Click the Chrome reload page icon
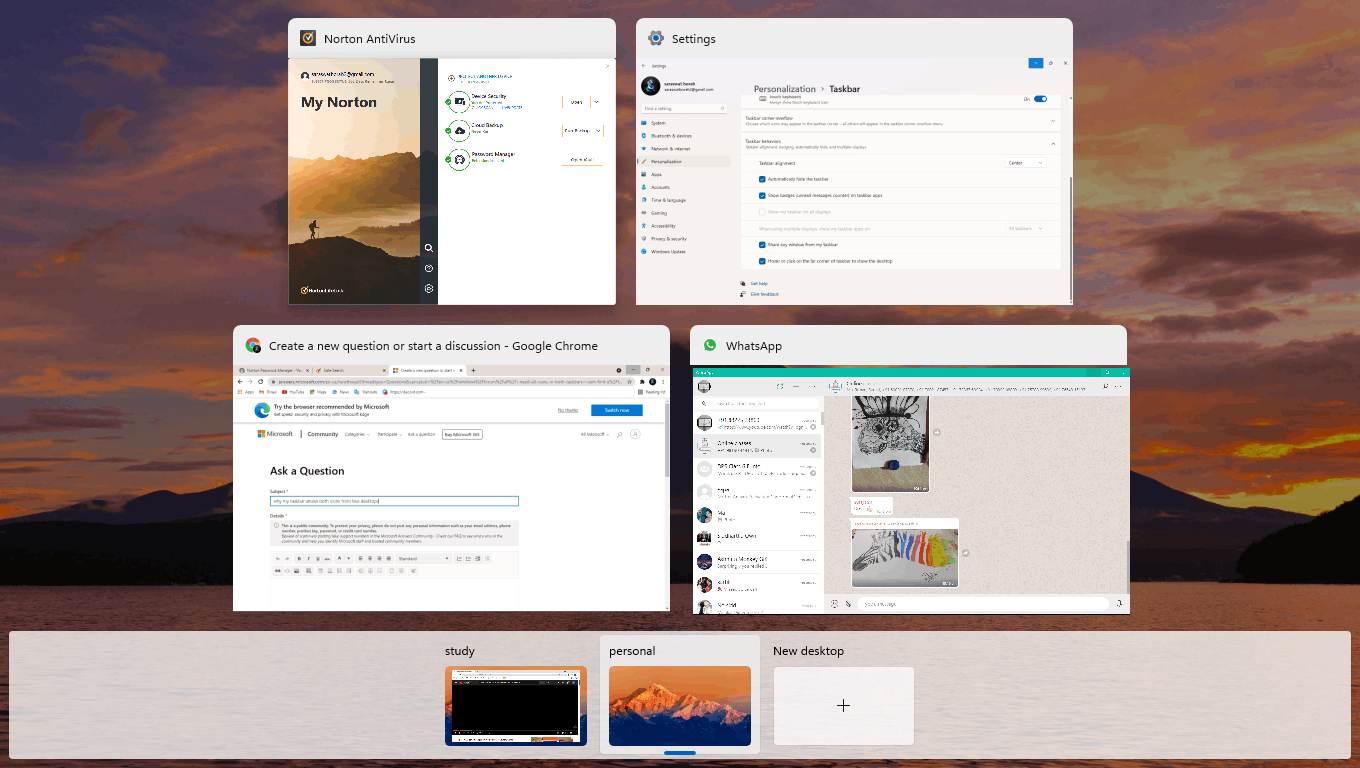Screen dimensions: 1360x768 [x=262, y=382]
